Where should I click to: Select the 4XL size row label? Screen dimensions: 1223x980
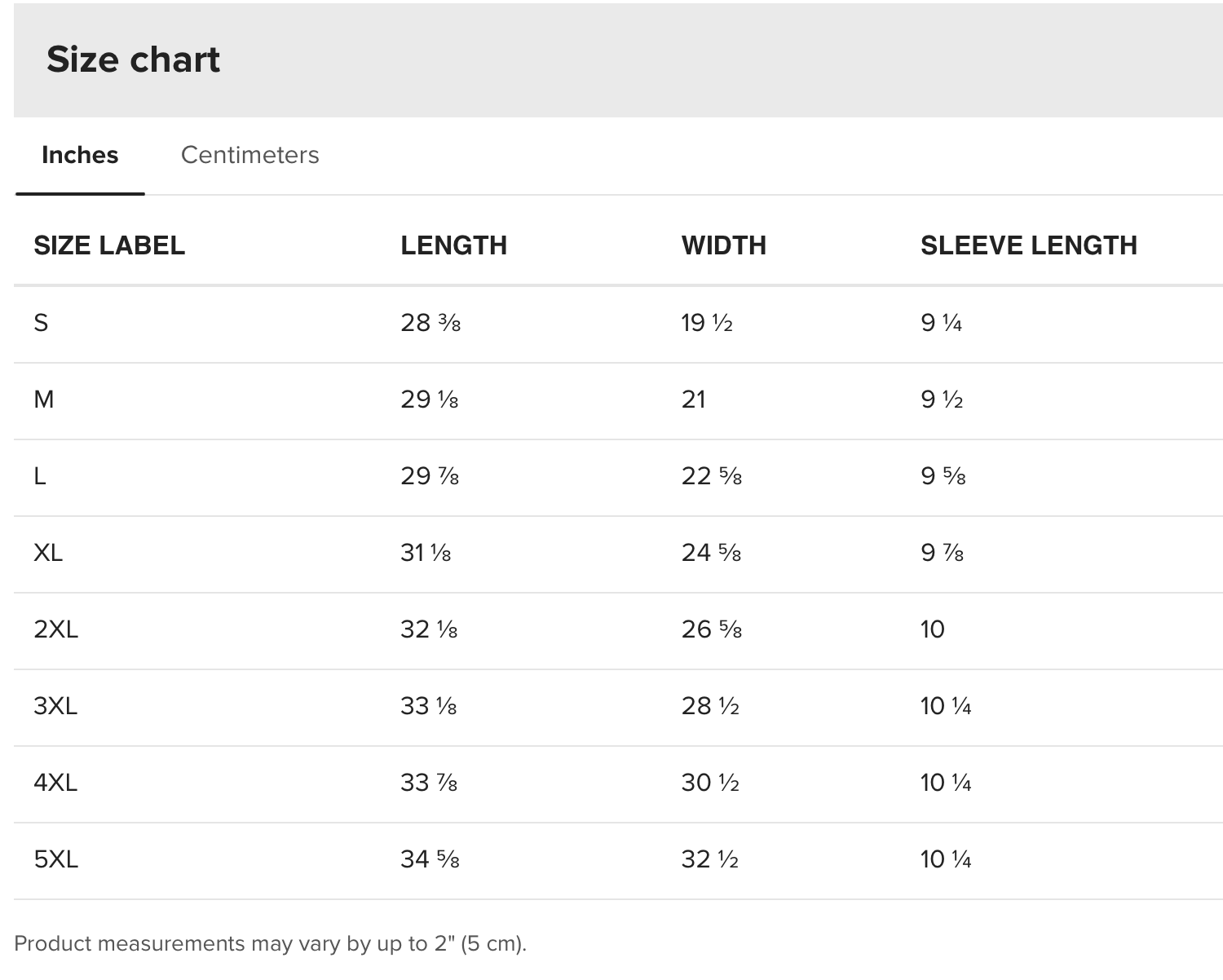coord(55,783)
